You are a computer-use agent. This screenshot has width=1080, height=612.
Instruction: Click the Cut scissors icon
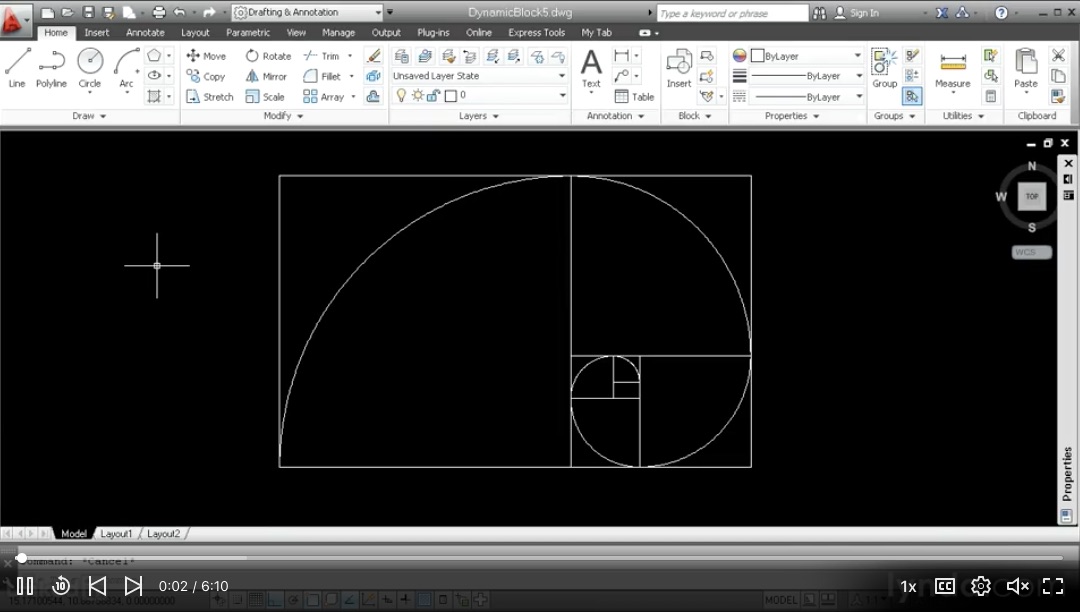1058,55
